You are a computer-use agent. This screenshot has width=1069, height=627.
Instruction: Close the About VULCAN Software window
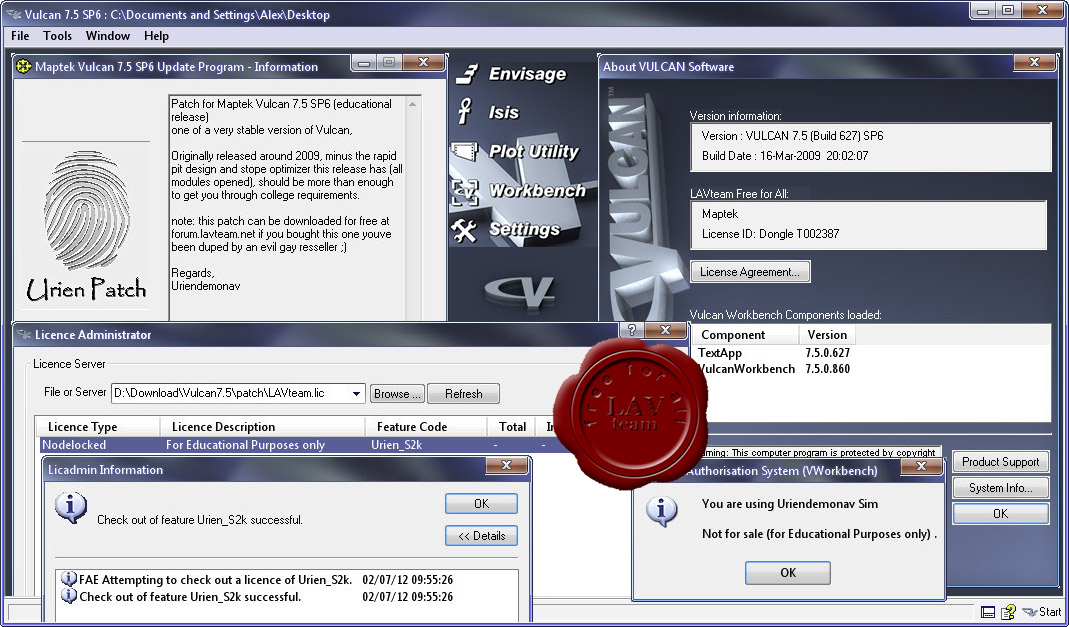point(1034,62)
